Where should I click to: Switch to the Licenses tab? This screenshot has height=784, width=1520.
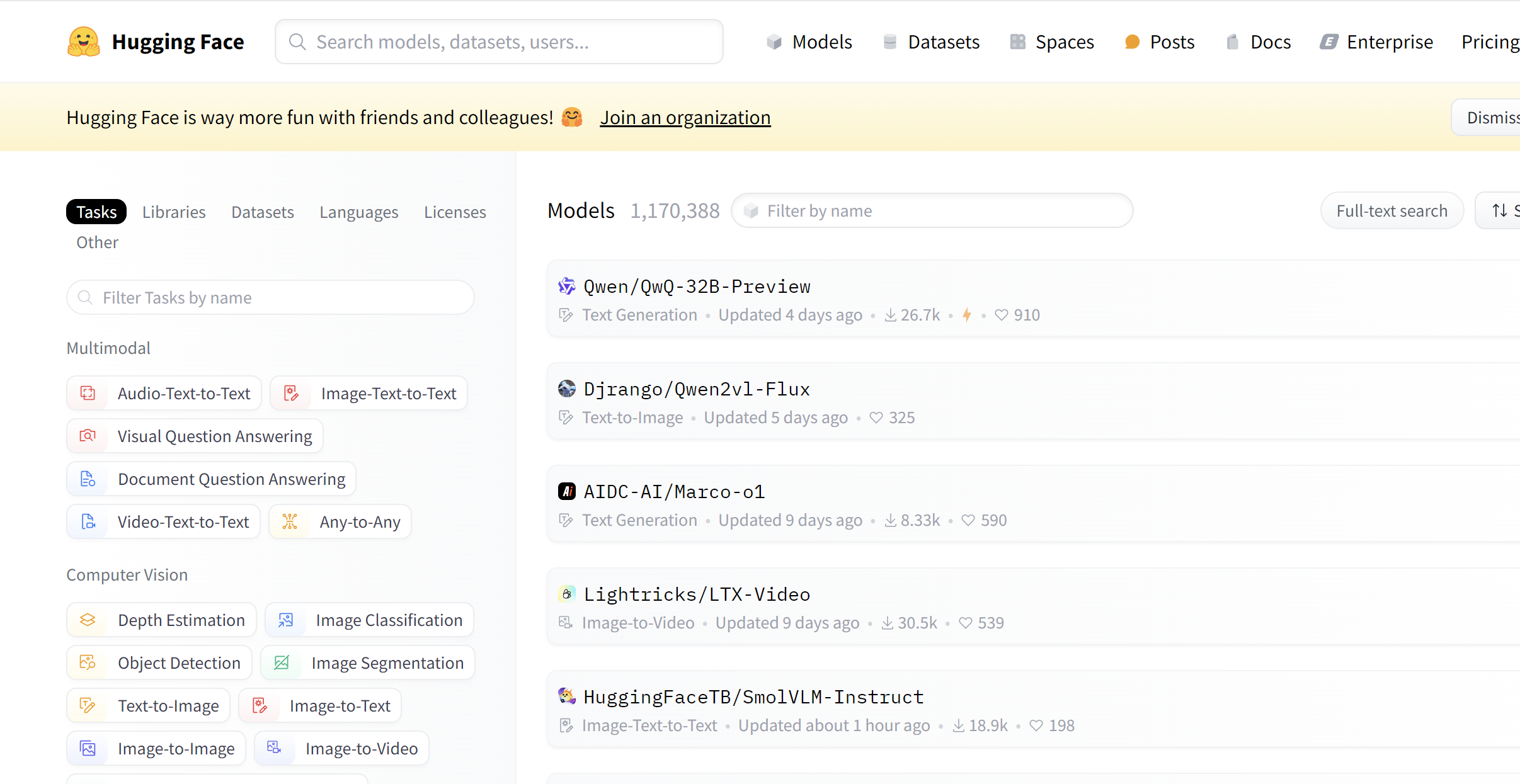click(x=455, y=212)
